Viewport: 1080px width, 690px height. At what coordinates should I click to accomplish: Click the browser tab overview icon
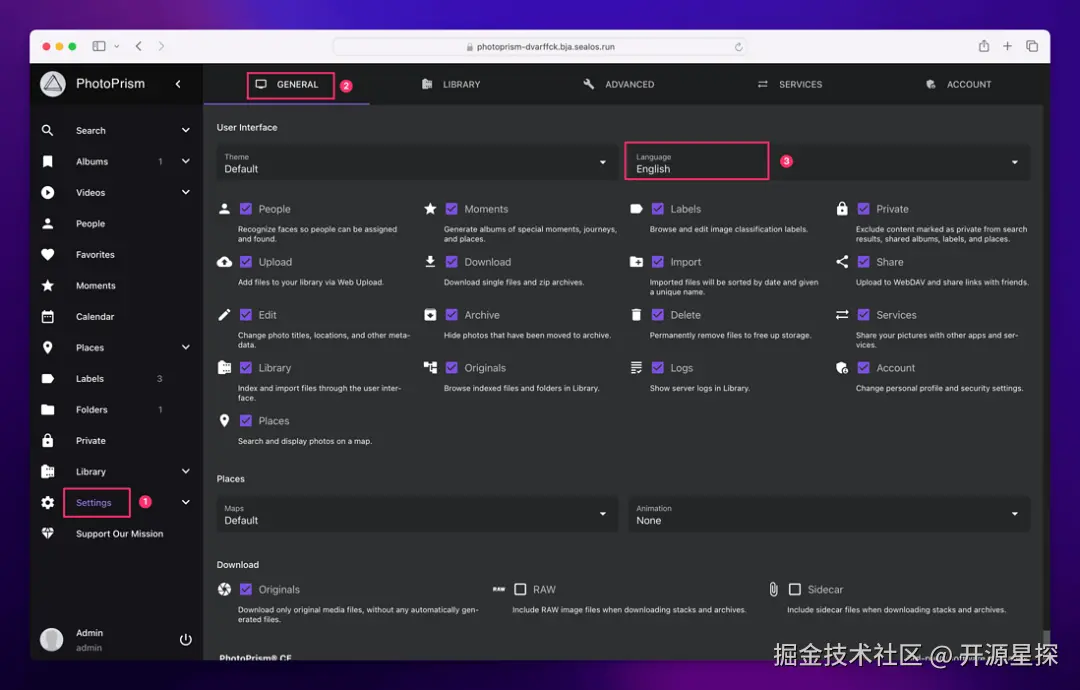[x=1032, y=45]
